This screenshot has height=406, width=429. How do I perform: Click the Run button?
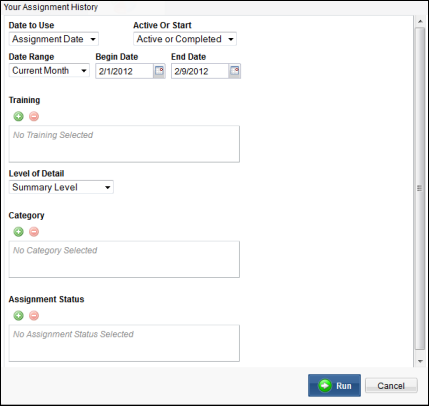pos(334,386)
